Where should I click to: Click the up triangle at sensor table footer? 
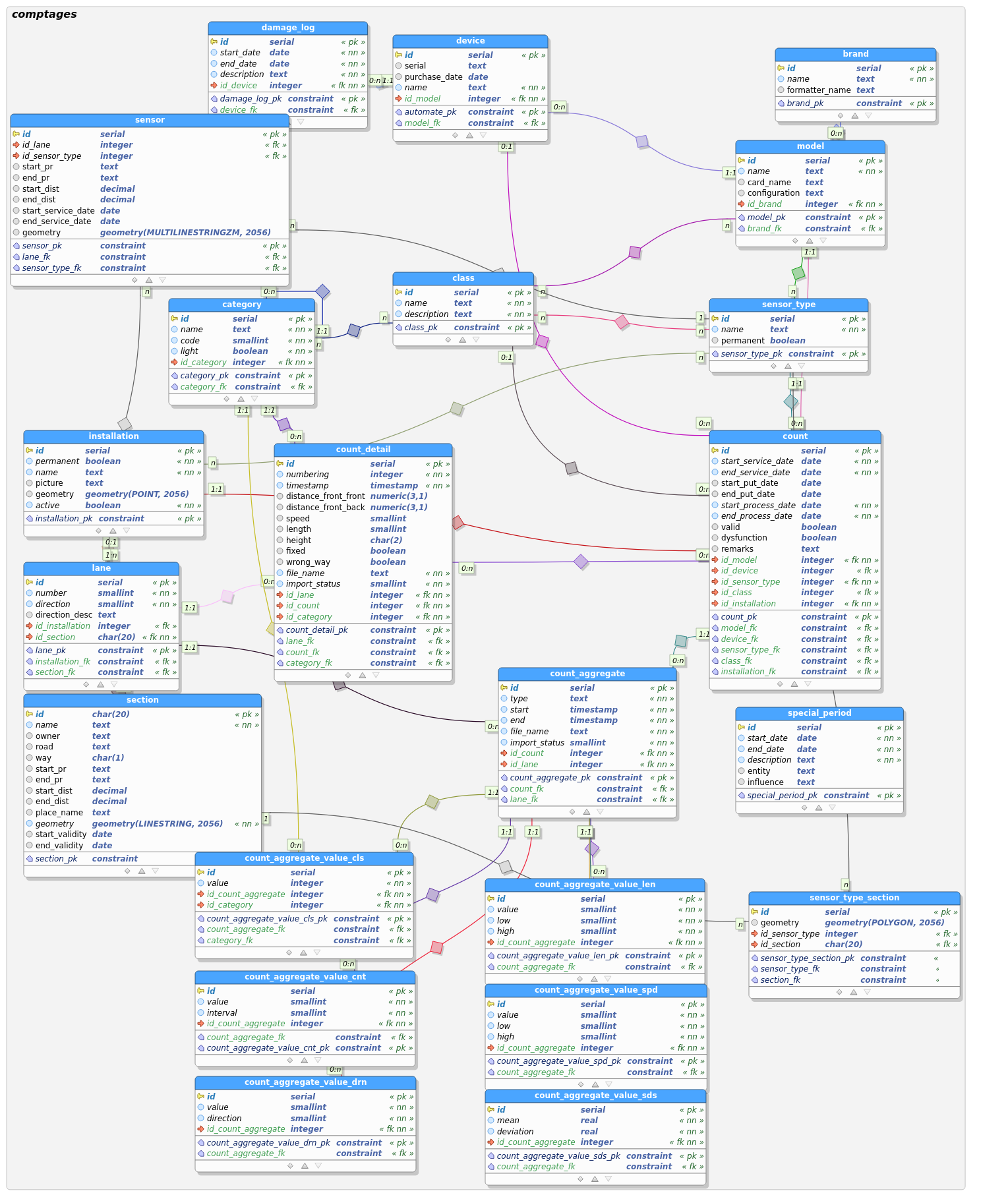149,279
